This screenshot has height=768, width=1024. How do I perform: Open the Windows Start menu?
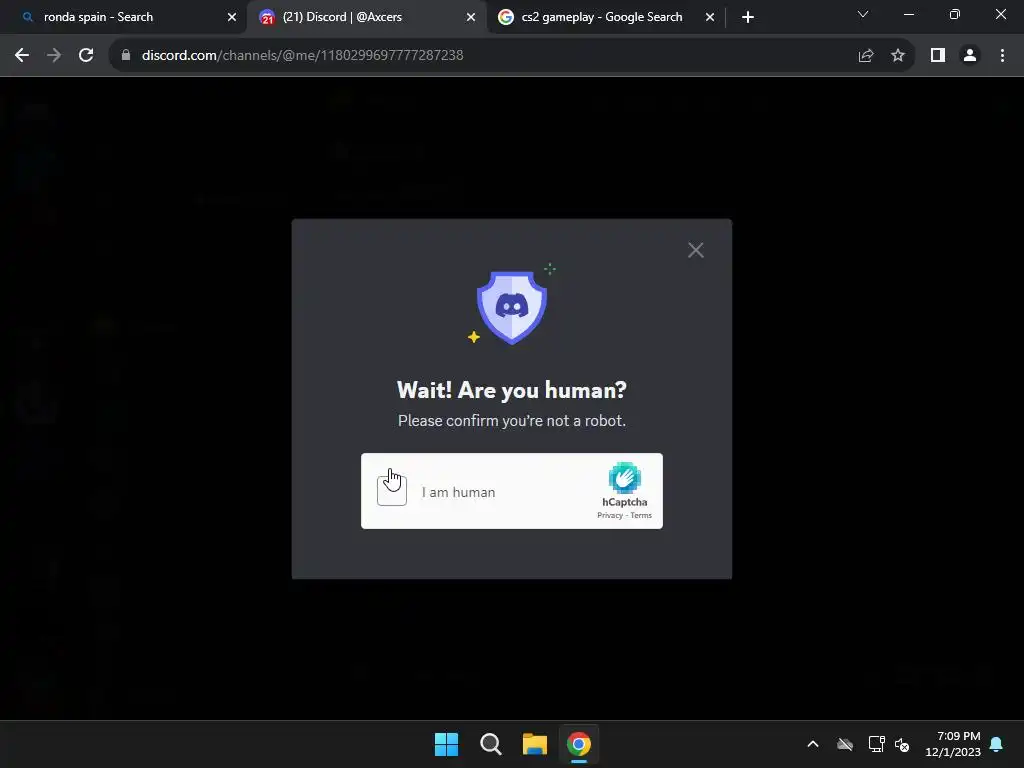point(447,744)
